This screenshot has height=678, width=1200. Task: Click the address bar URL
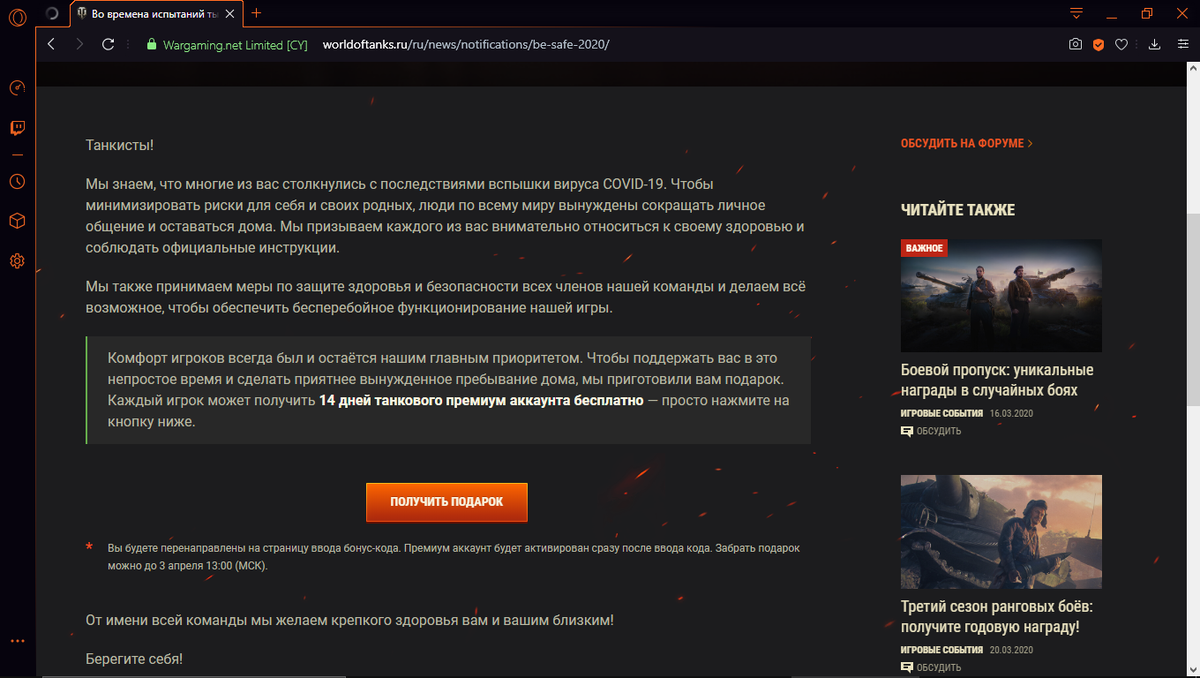pos(466,45)
